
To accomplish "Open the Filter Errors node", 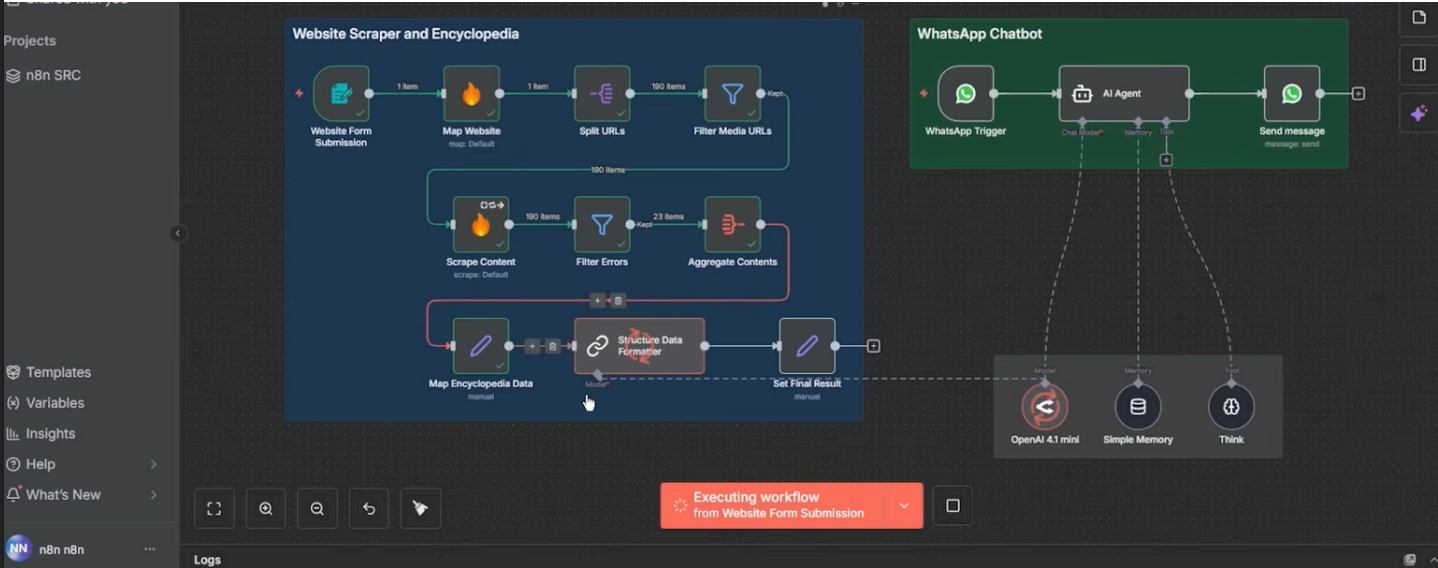I will pyautogui.click(x=602, y=224).
